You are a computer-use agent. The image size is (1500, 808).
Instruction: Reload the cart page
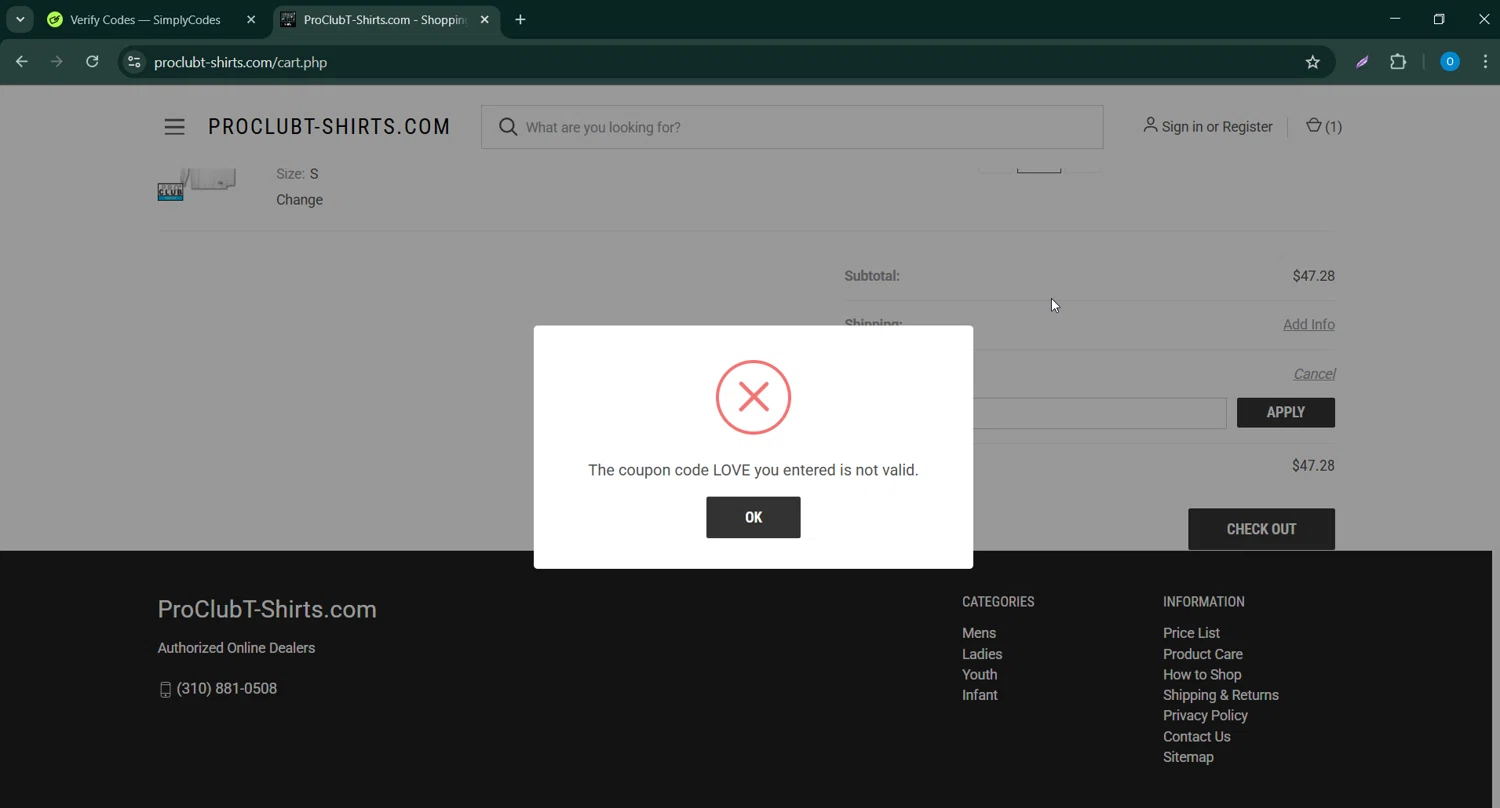(92, 62)
